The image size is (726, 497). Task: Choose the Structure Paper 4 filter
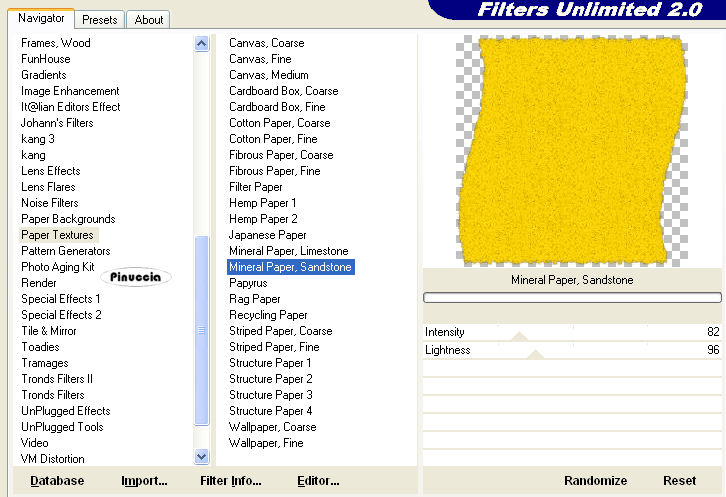[270, 411]
